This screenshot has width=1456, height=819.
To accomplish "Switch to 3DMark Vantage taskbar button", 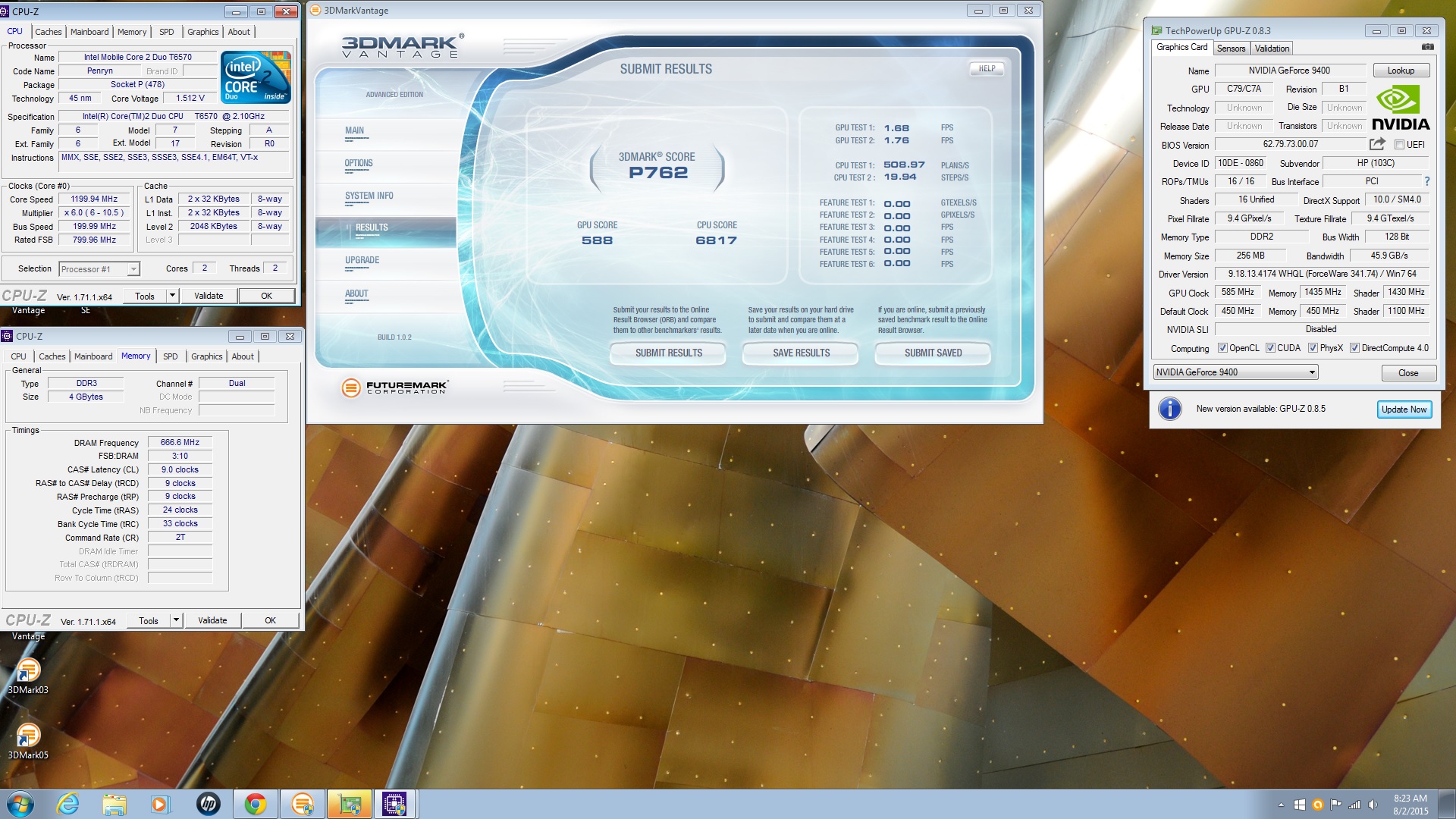I will click(303, 804).
